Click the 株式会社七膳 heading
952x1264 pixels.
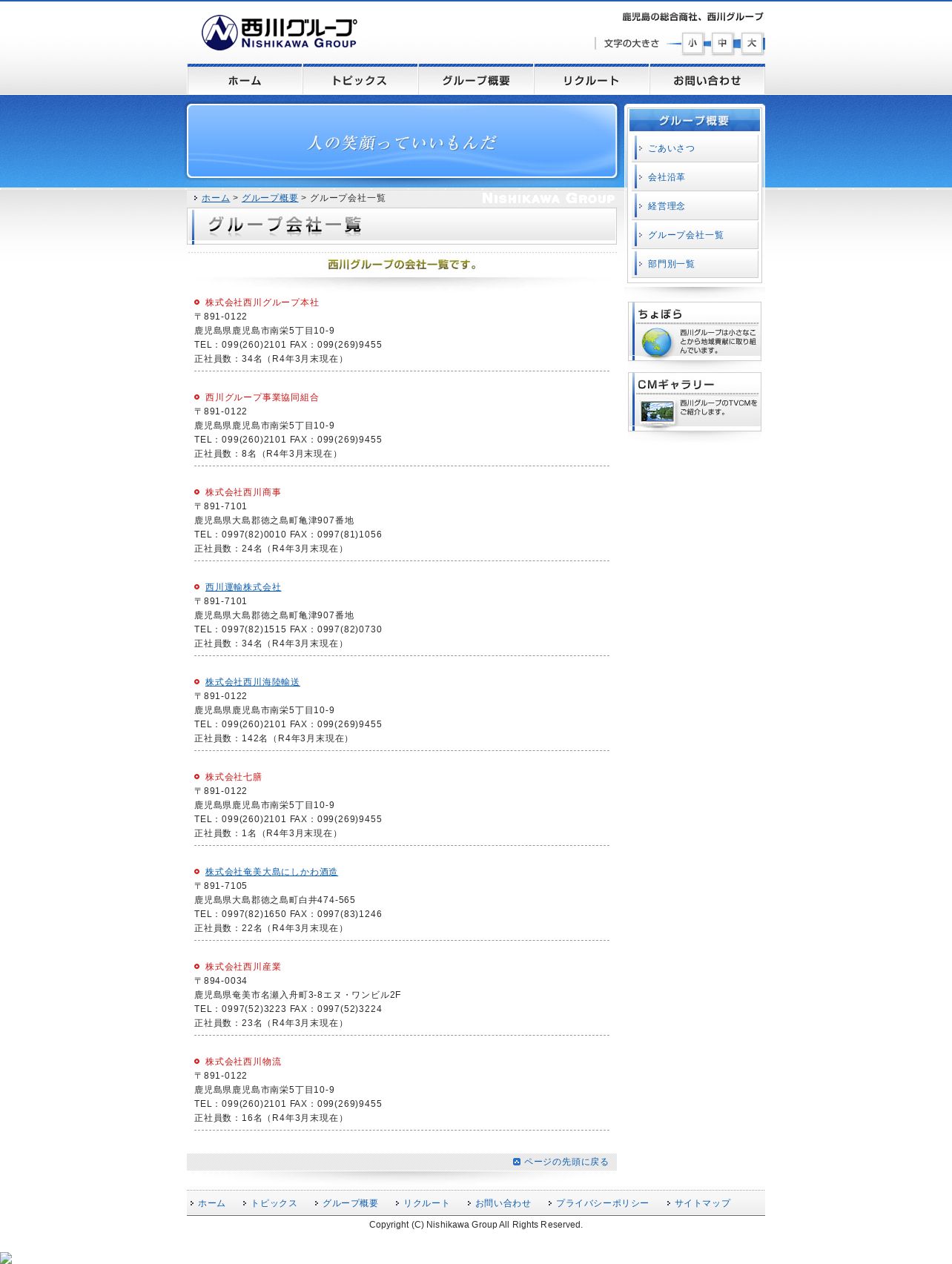[234, 777]
